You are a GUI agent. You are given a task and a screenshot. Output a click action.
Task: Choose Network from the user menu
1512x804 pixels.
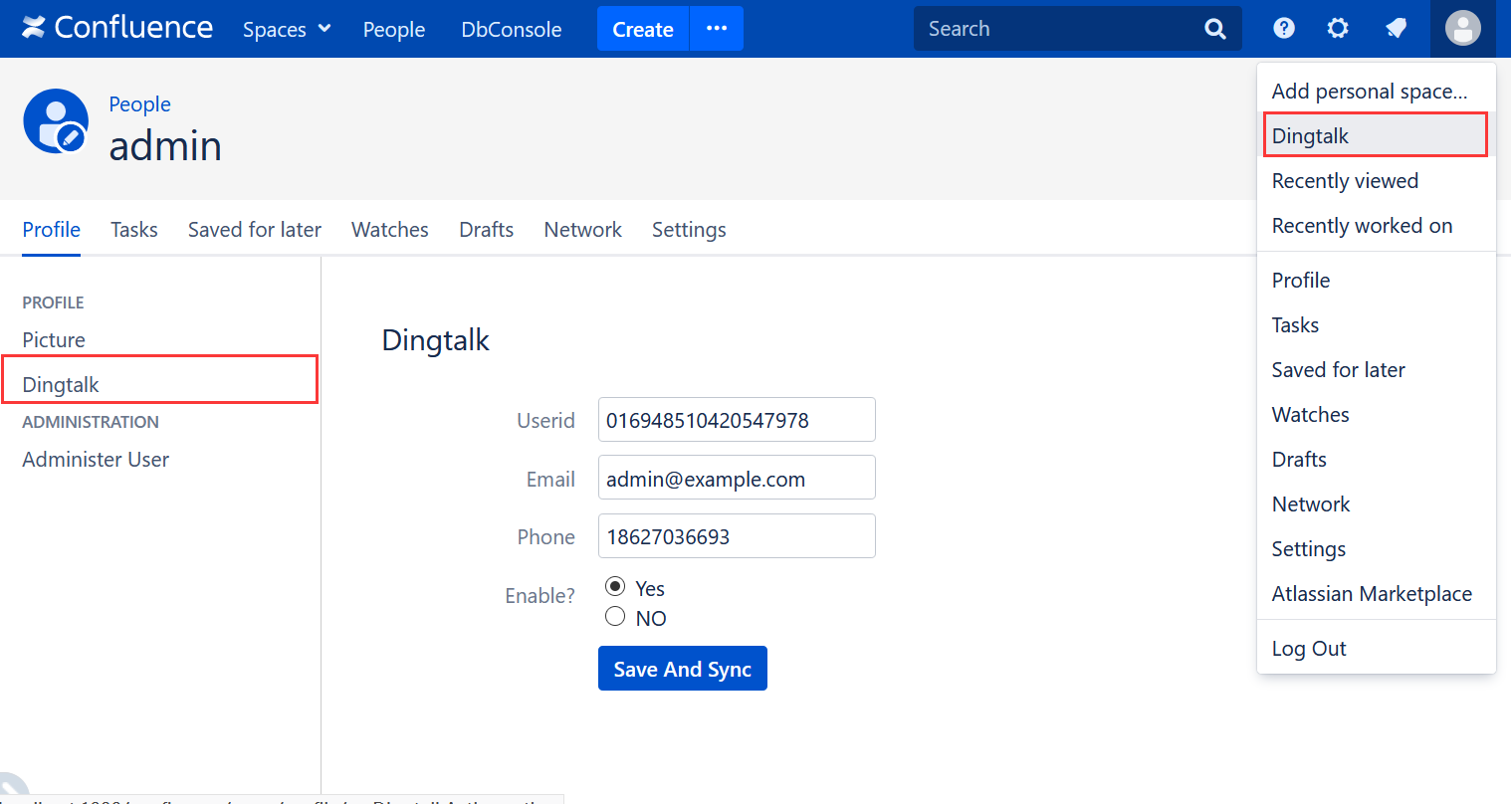tap(1377, 504)
